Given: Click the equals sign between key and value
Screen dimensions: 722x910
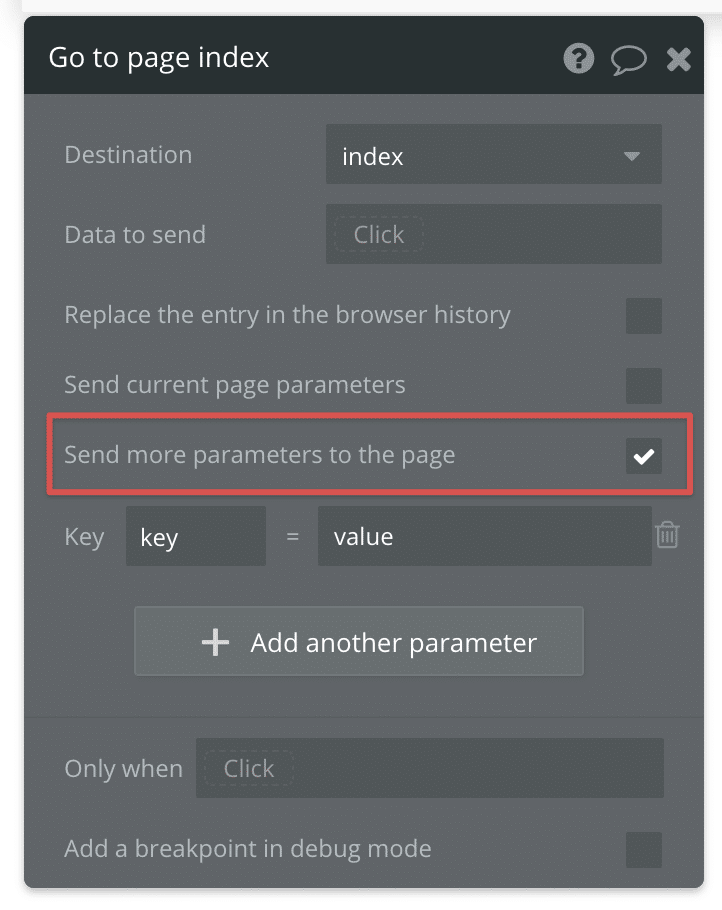Looking at the screenshot, I should tap(290, 536).
